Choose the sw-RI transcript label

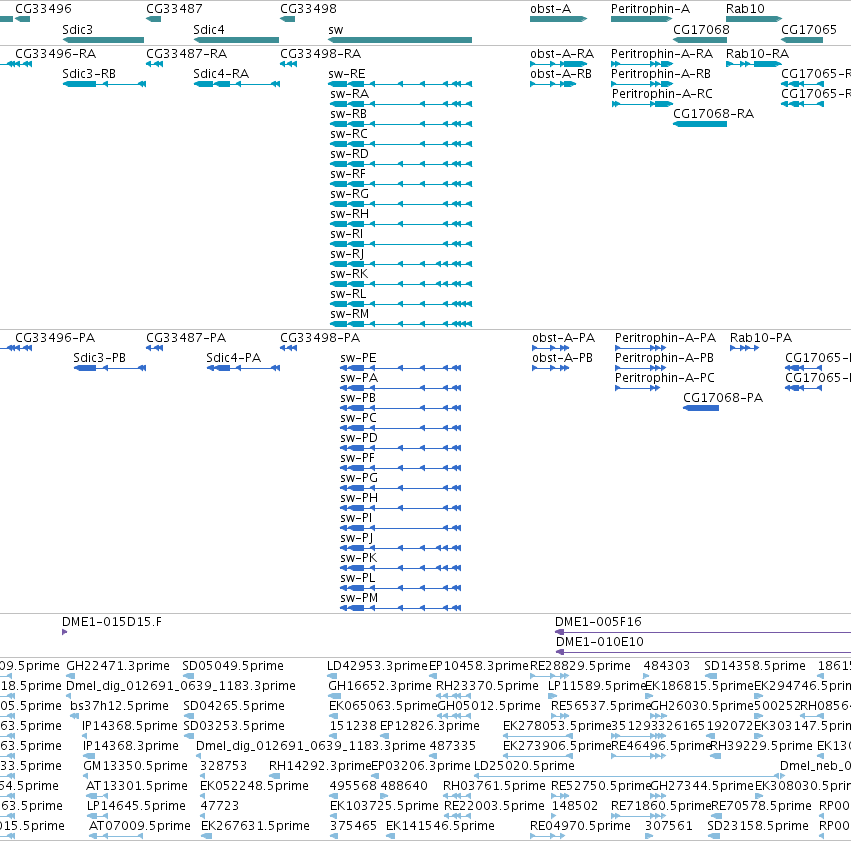[347, 234]
